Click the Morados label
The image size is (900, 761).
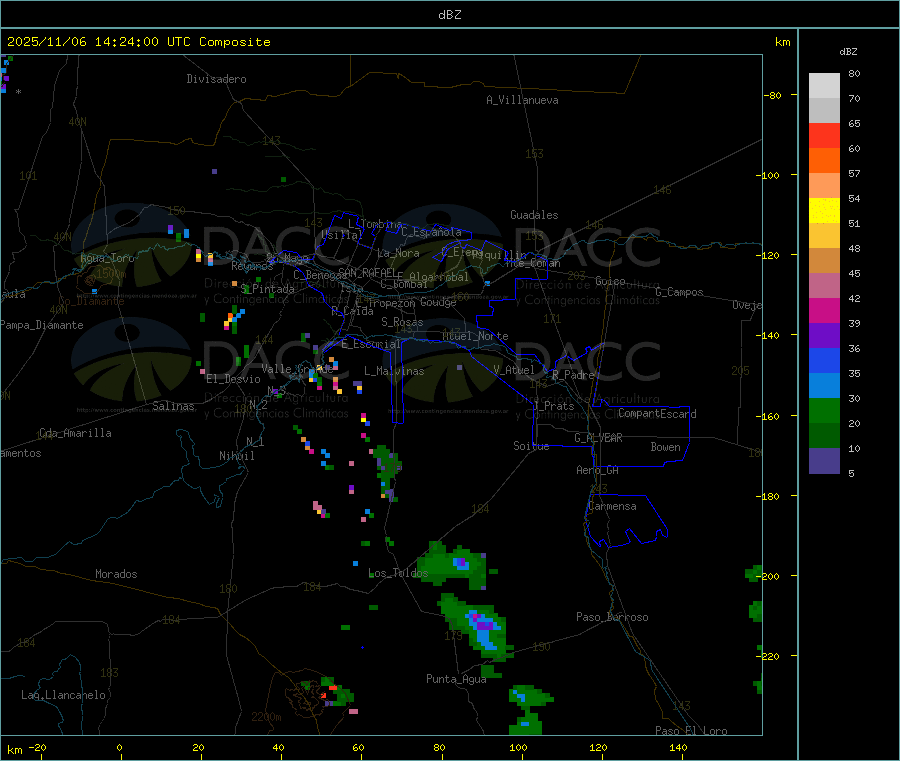tap(117, 574)
